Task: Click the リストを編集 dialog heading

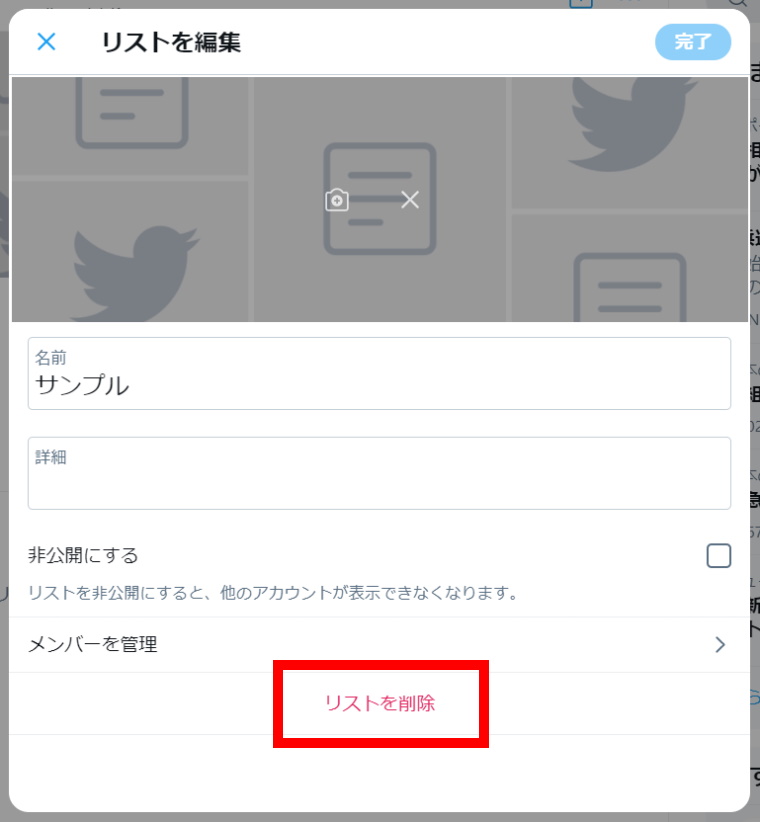Action: pos(171,42)
